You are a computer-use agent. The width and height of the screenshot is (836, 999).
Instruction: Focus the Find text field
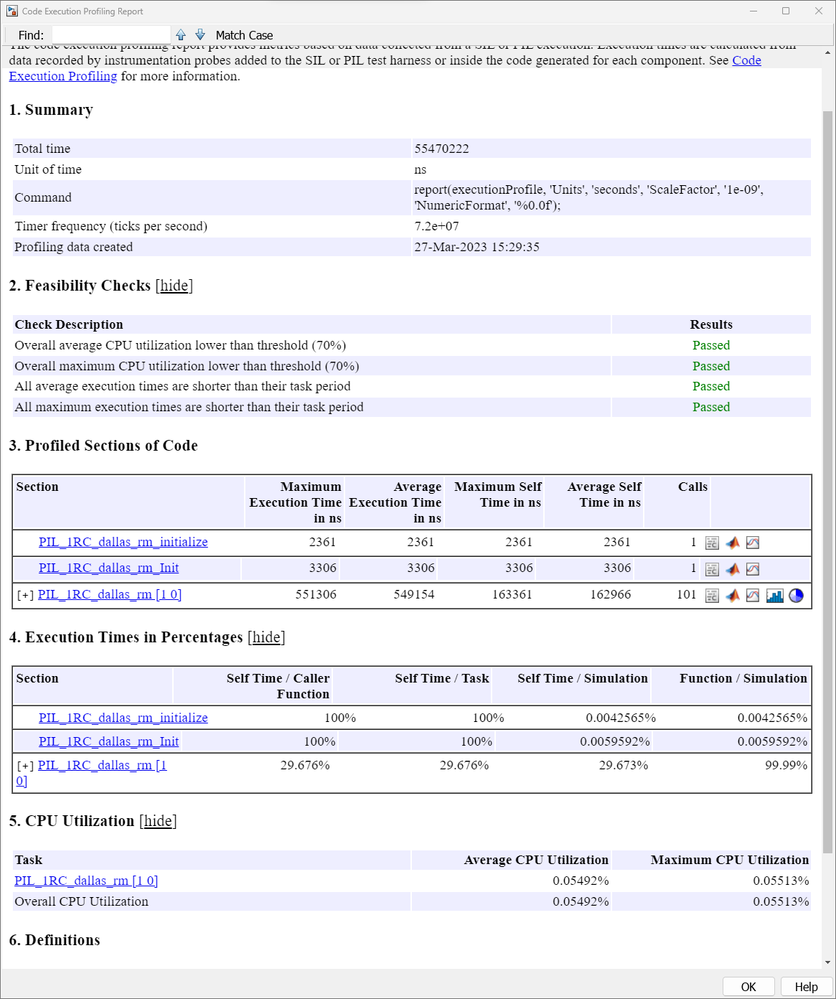[x=111, y=34]
